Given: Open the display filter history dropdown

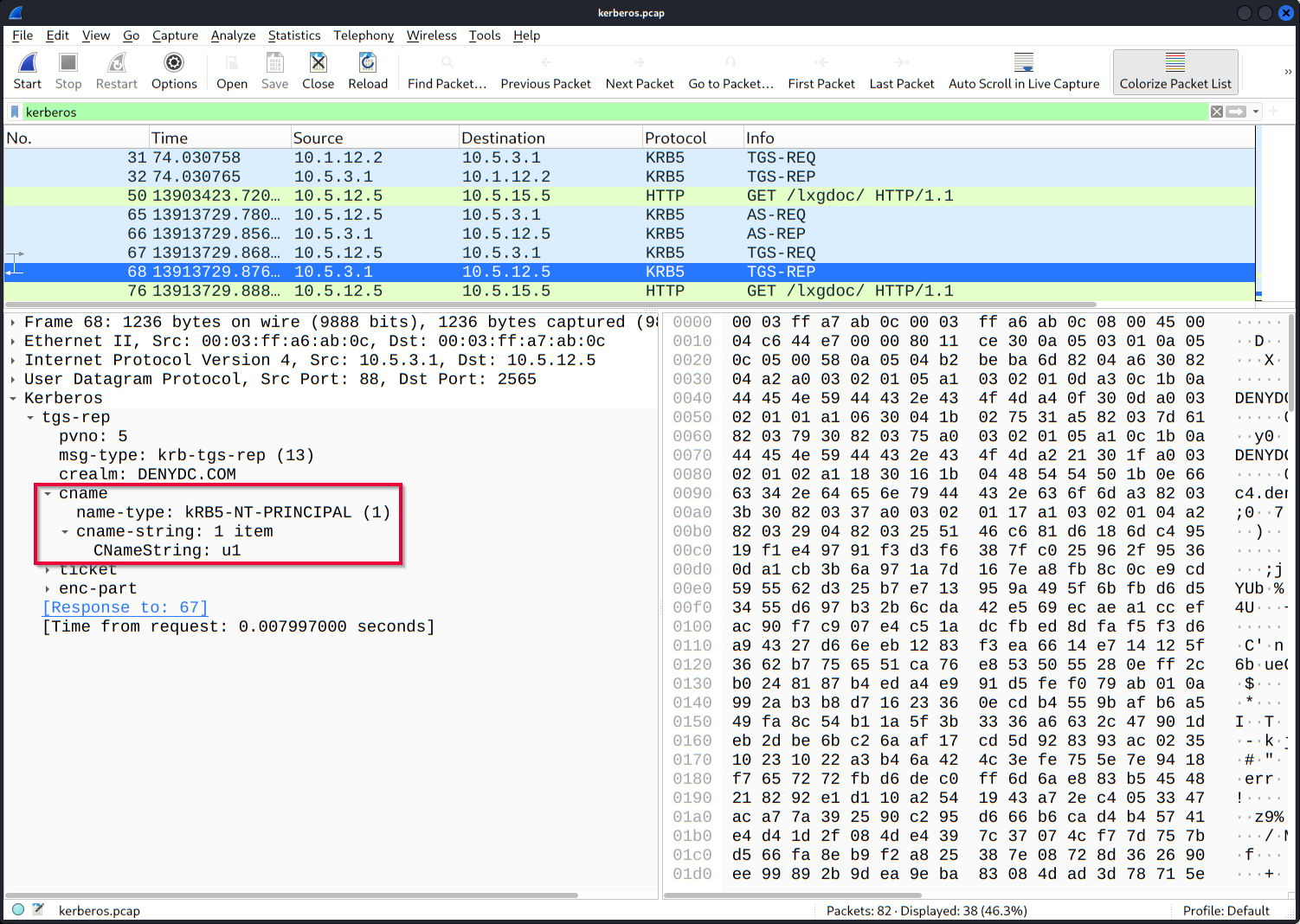Looking at the screenshot, I should tap(1255, 112).
